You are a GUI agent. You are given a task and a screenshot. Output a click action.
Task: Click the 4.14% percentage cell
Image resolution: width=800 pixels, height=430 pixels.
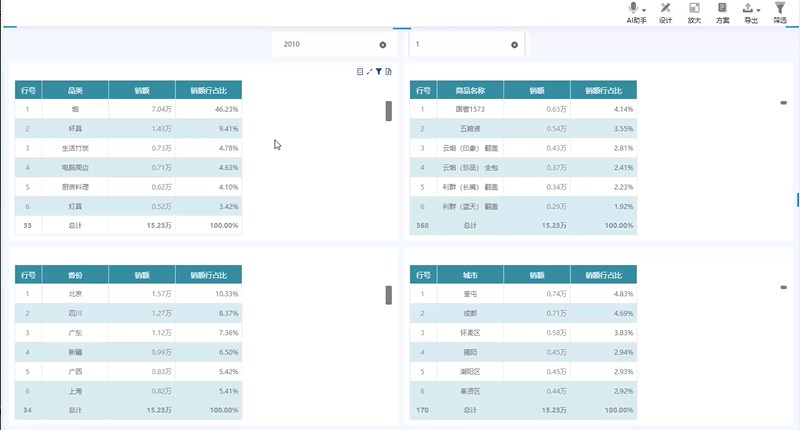pos(604,109)
